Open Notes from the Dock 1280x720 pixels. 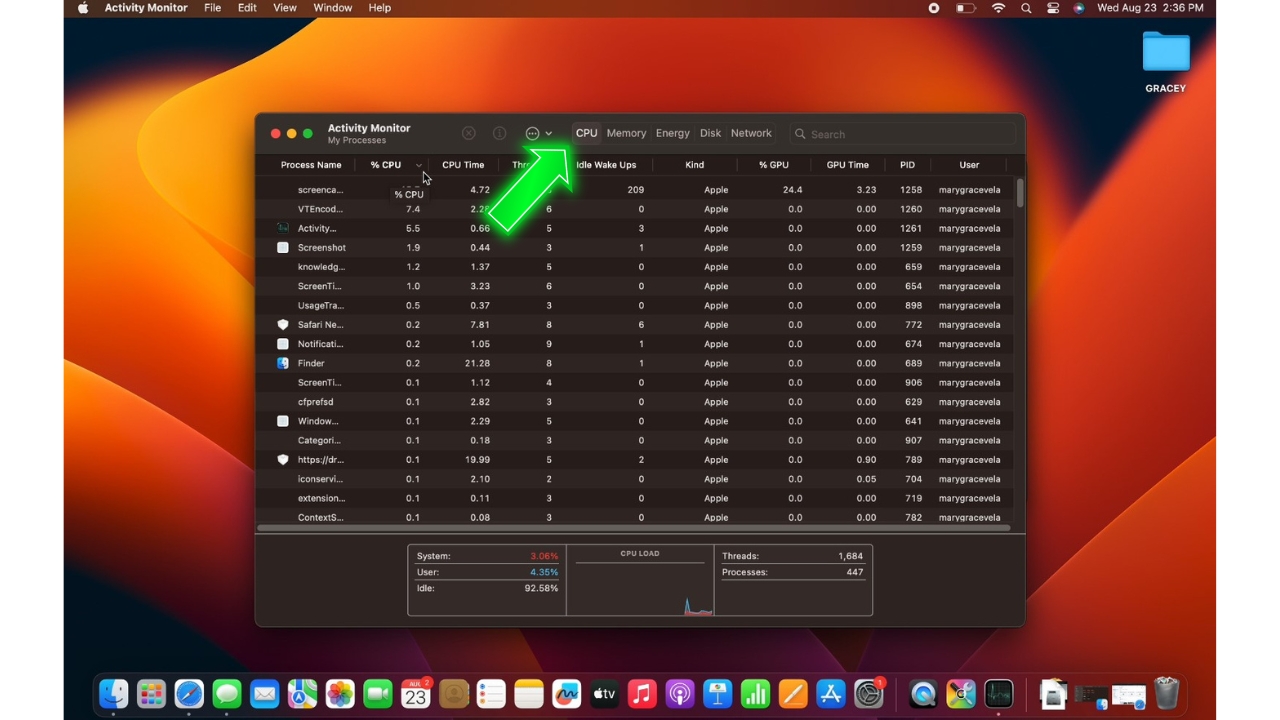529,693
